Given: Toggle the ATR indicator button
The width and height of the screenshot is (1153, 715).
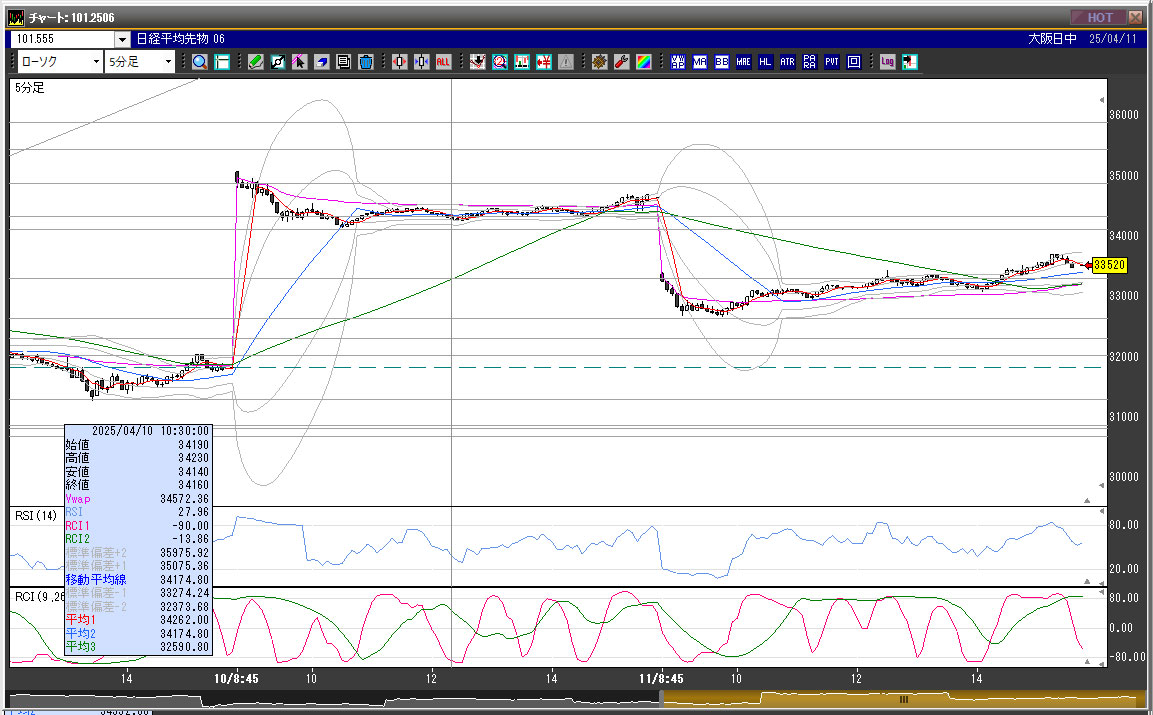Looking at the screenshot, I should [788, 62].
